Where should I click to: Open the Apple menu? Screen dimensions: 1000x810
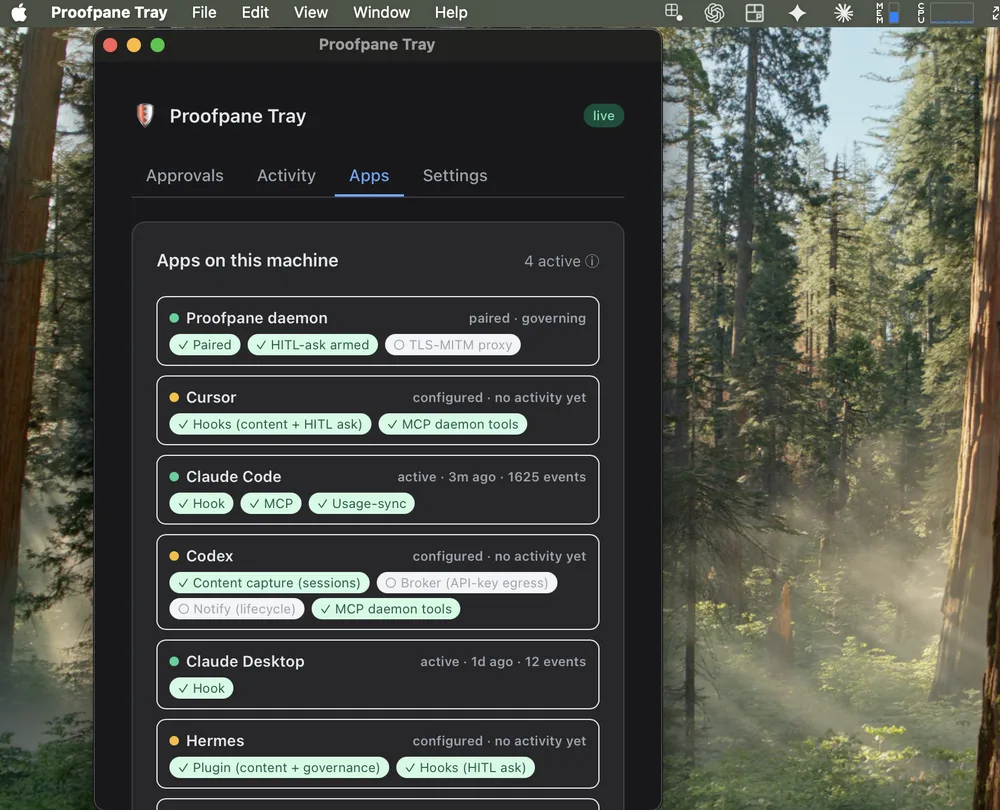[19, 12]
